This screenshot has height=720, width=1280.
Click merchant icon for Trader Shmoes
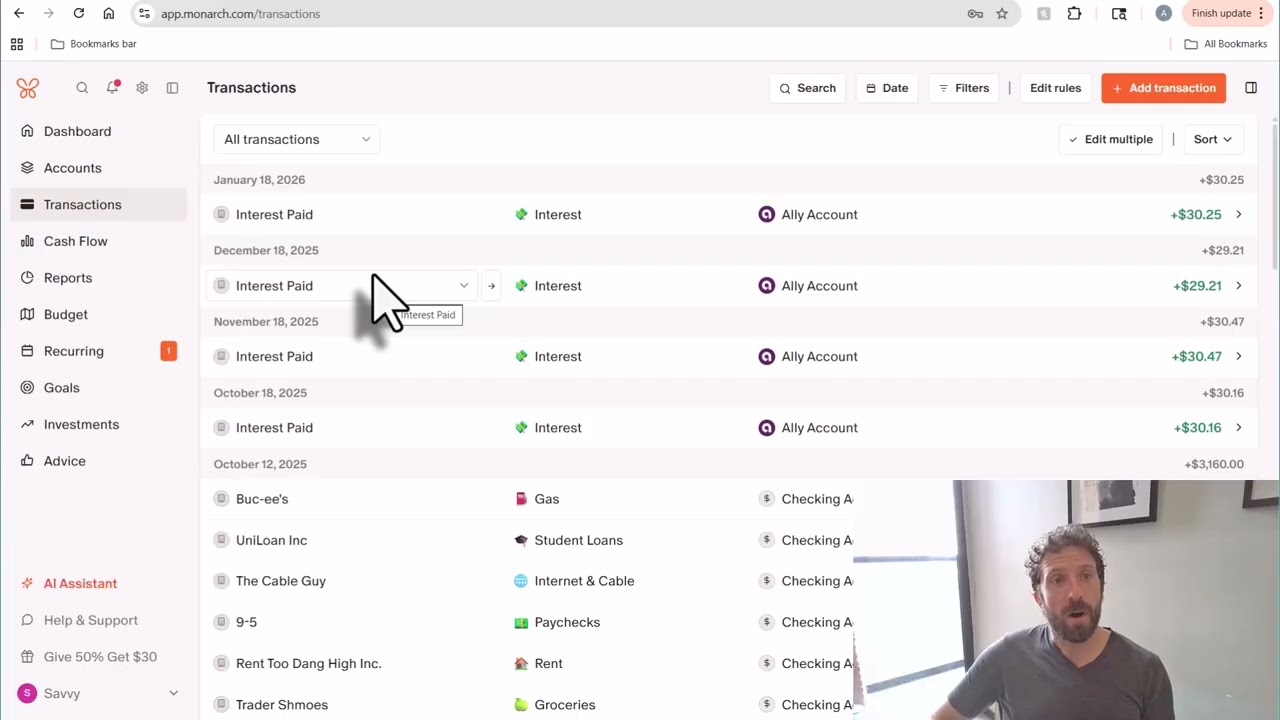click(222, 704)
